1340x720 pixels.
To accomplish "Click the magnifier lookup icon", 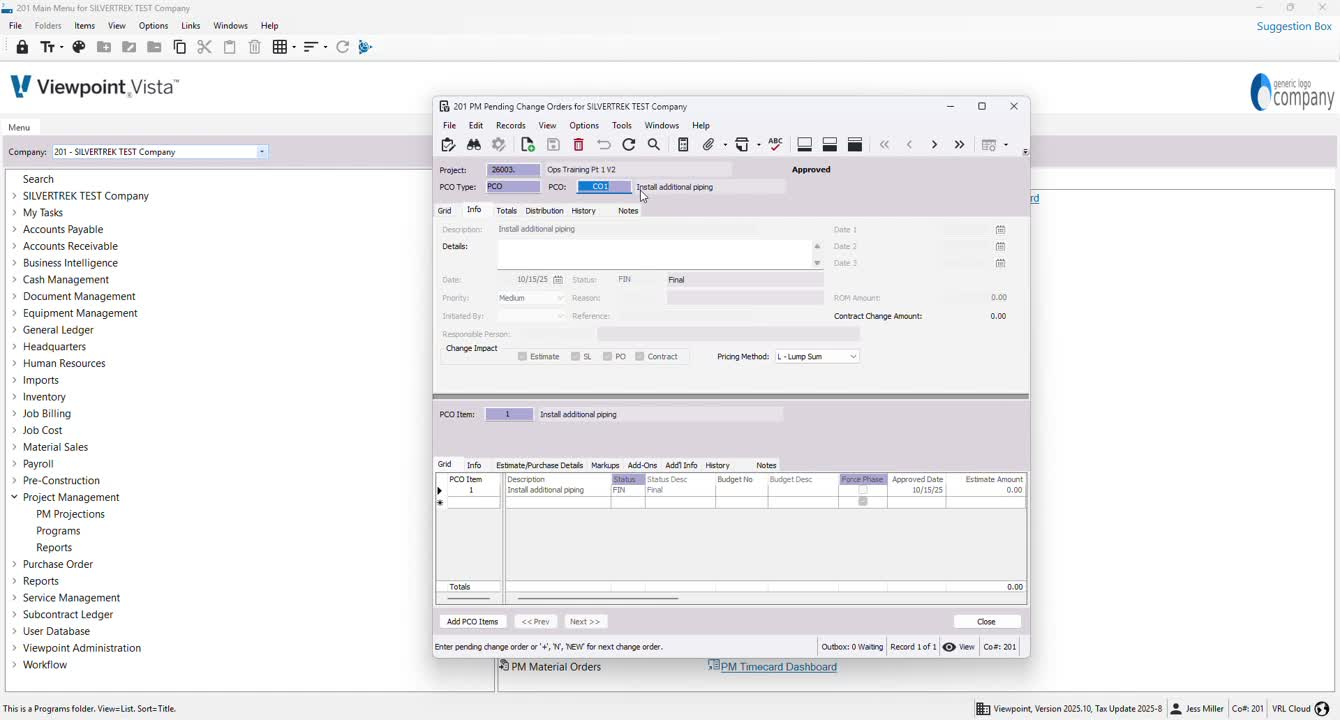I will [654, 145].
